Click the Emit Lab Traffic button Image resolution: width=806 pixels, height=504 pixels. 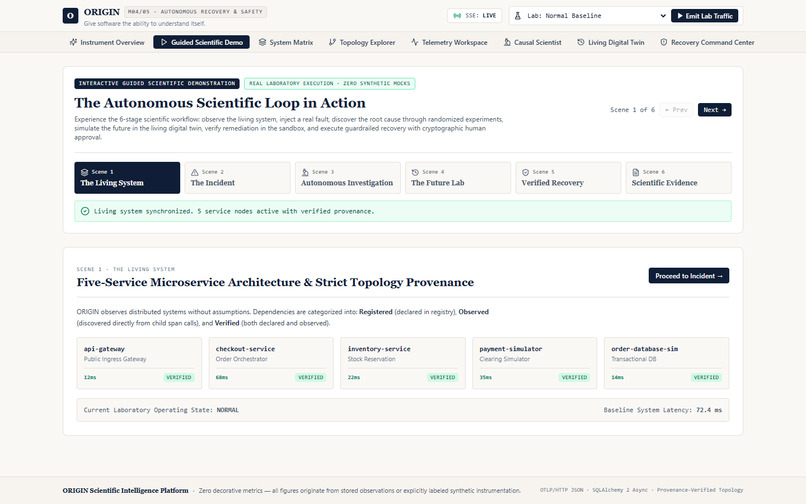(705, 16)
